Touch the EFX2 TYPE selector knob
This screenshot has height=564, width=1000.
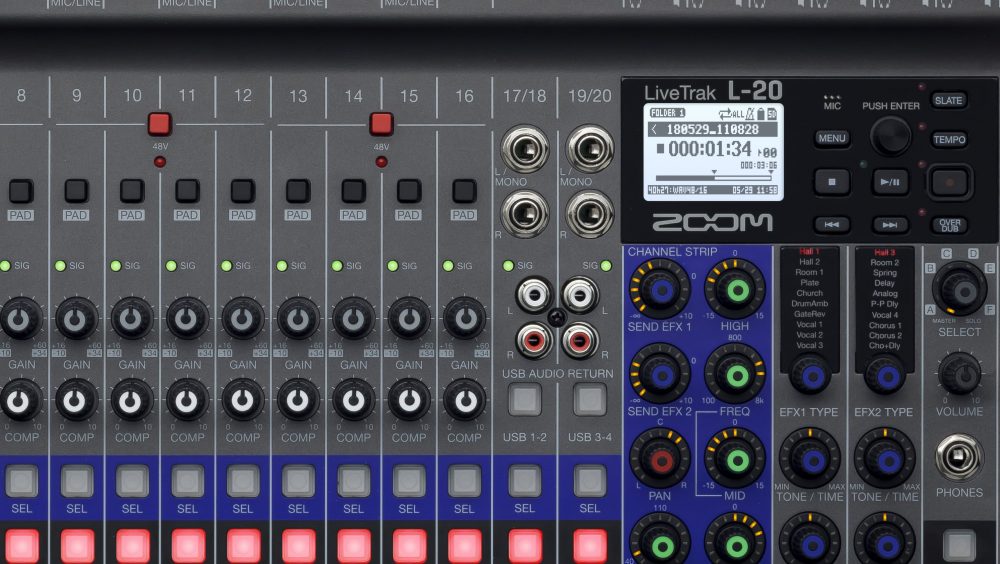point(885,375)
